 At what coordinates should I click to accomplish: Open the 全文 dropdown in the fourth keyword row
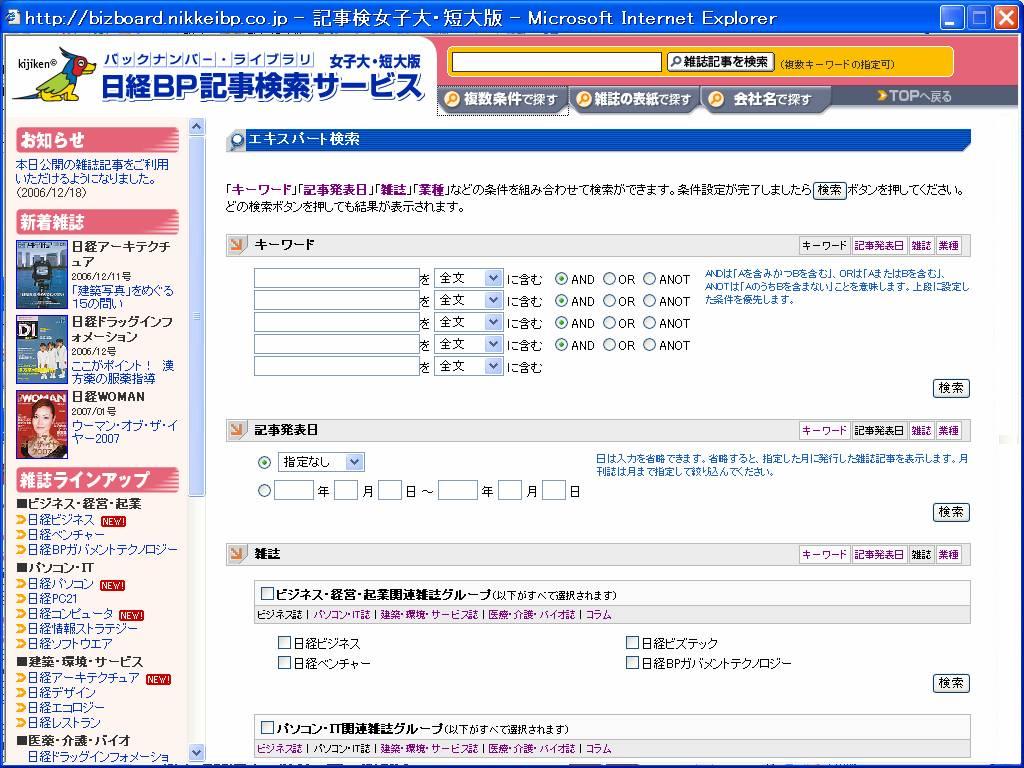(468, 344)
